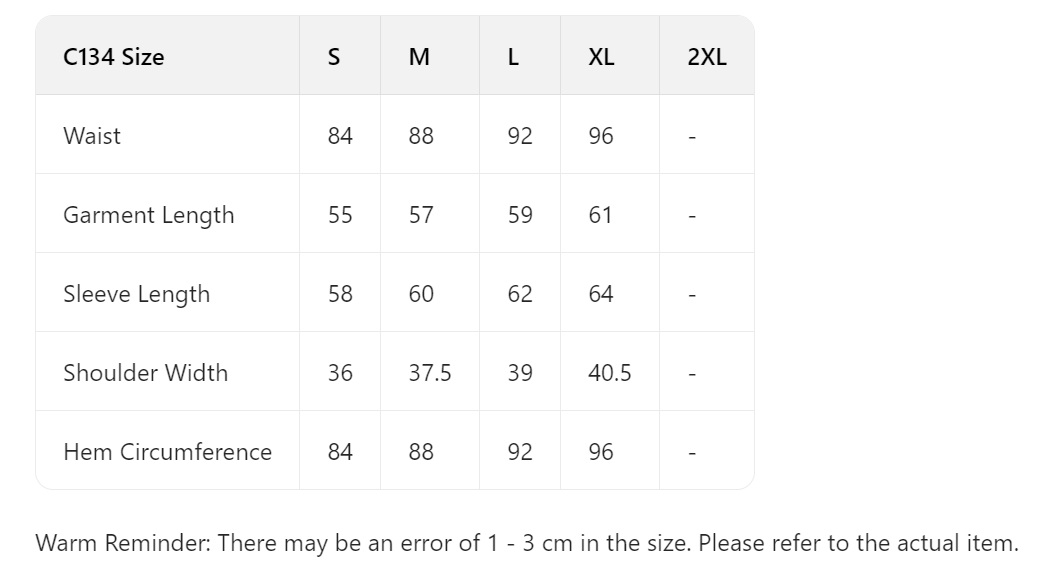Click Sleeve Length value 62 for L
This screenshot has width=1054, height=583.
(x=520, y=294)
